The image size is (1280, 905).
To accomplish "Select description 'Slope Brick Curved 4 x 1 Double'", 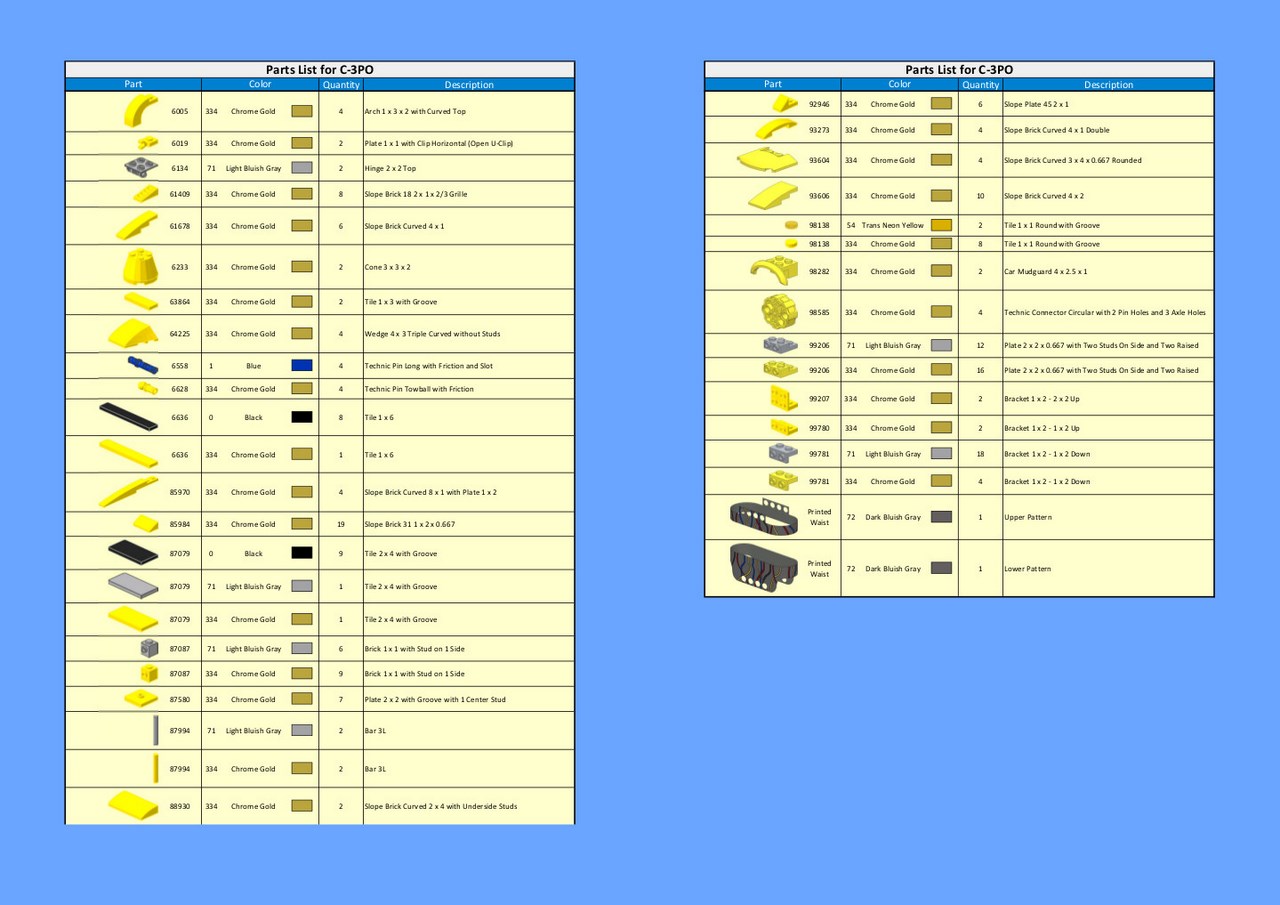I will point(1056,130).
